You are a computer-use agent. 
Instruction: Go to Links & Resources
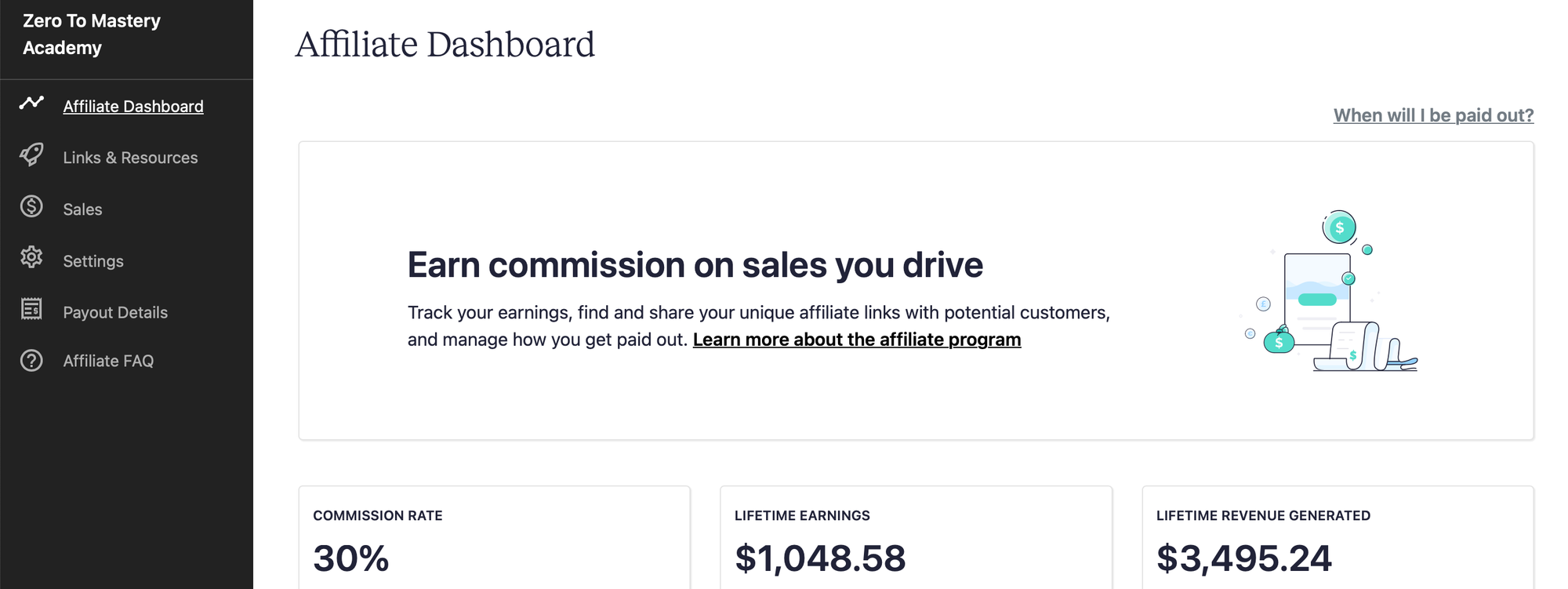(x=130, y=158)
